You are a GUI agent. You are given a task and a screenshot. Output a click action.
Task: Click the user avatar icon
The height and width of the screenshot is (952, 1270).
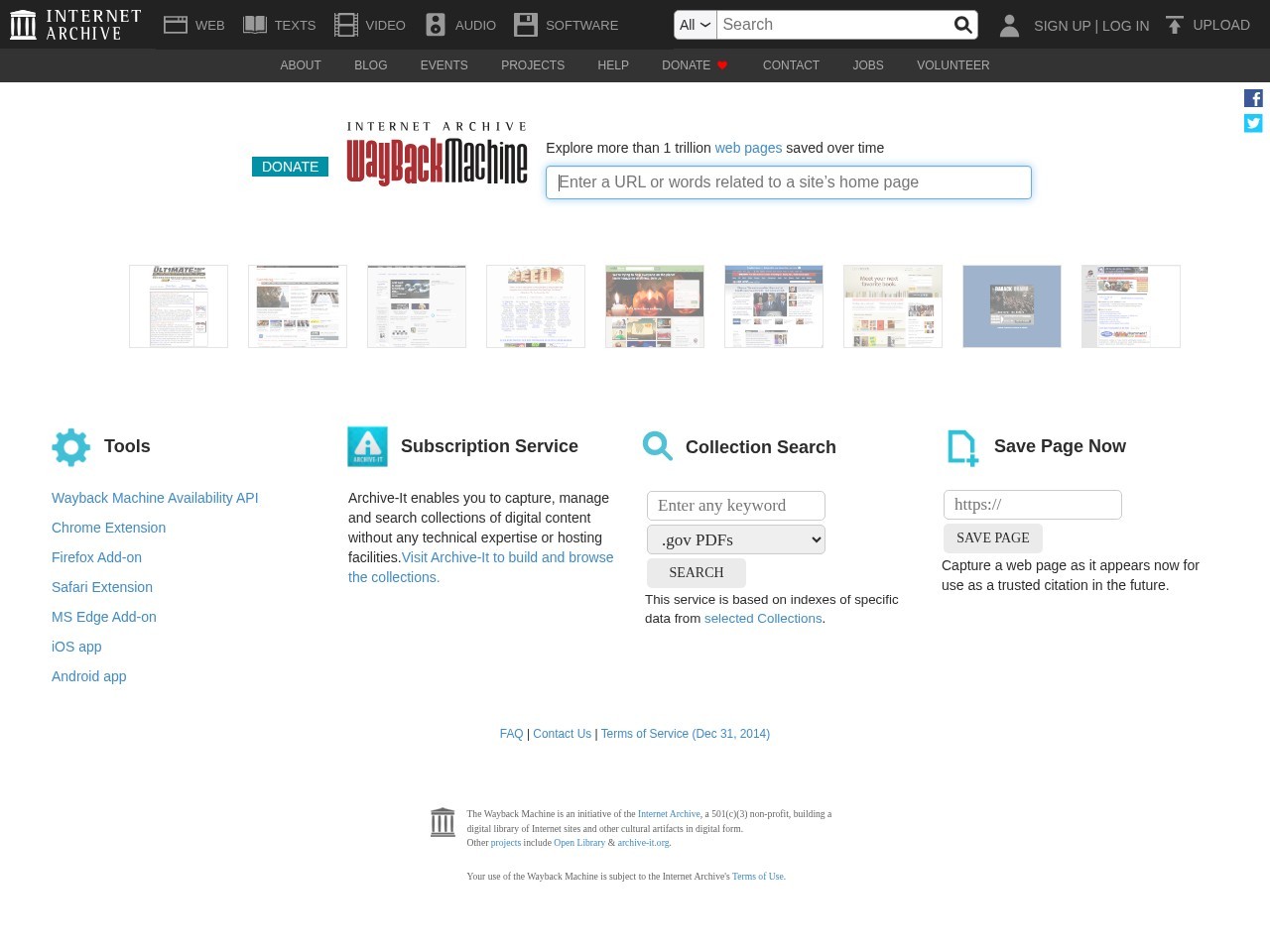(1009, 26)
